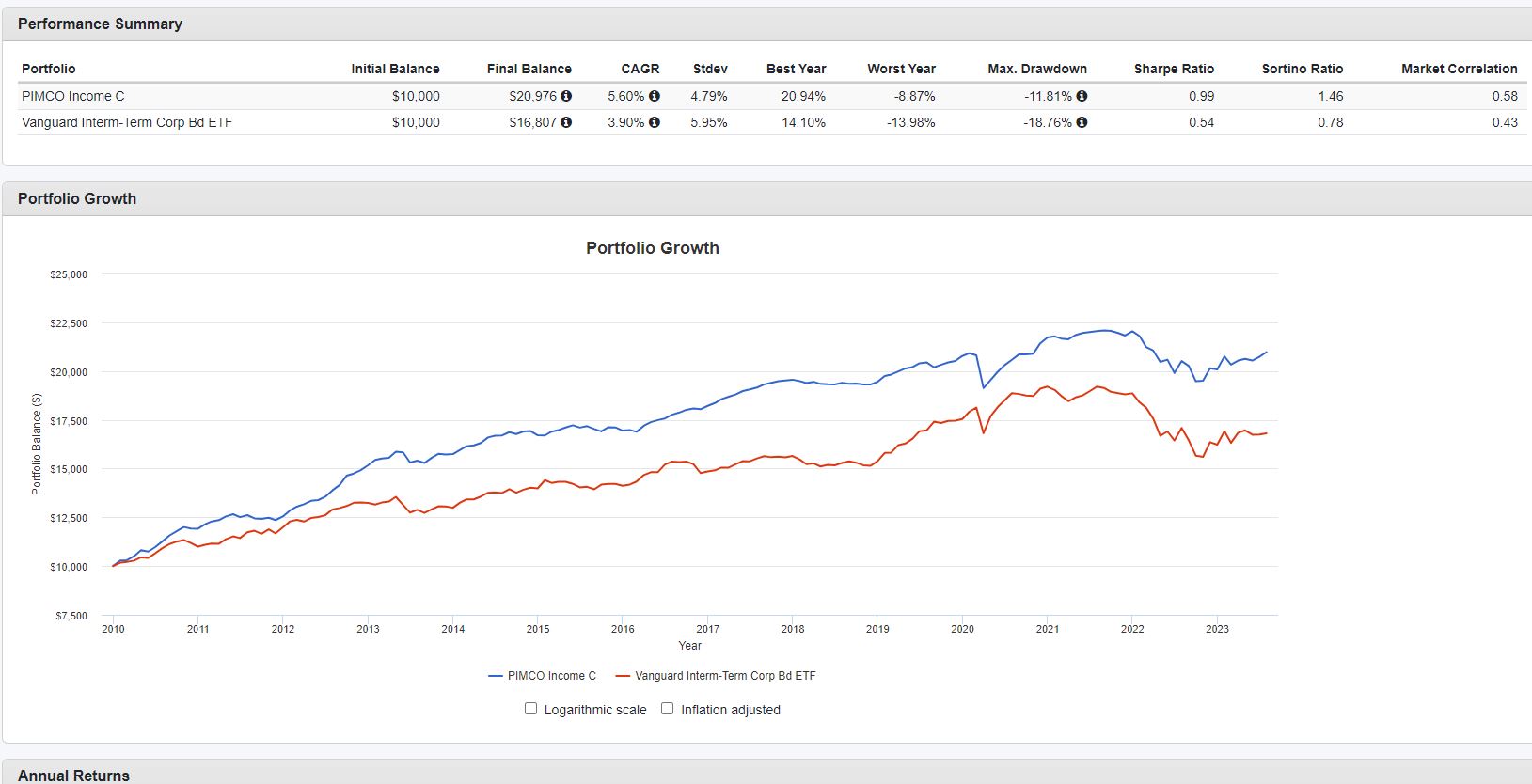Screen dimensions: 1532x784
Task: Click the 0.99 Sharpe ratio value
Action: pyautogui.click(x=1202, y=96)
